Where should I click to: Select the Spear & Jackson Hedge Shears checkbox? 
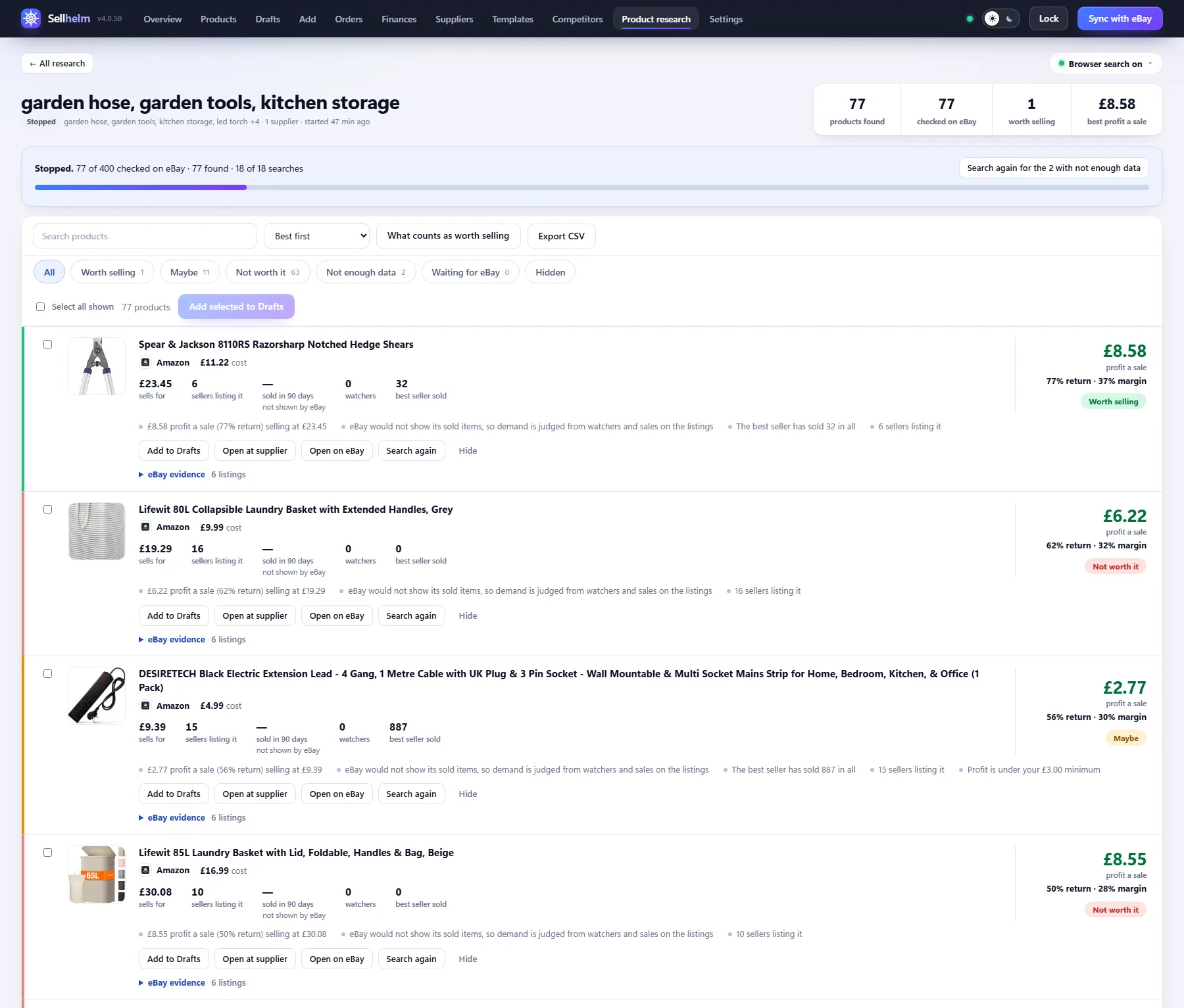coord(47,345)
